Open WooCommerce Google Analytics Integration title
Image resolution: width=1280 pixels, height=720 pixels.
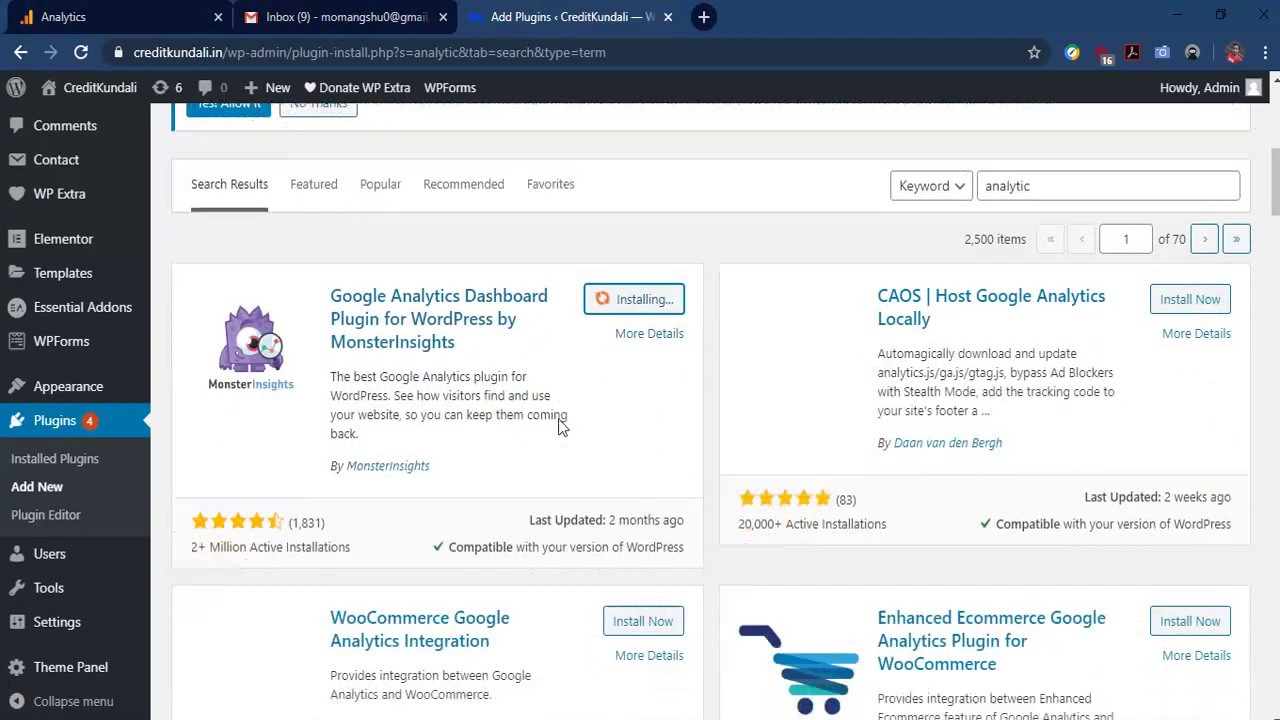click(x=420, y=630)
